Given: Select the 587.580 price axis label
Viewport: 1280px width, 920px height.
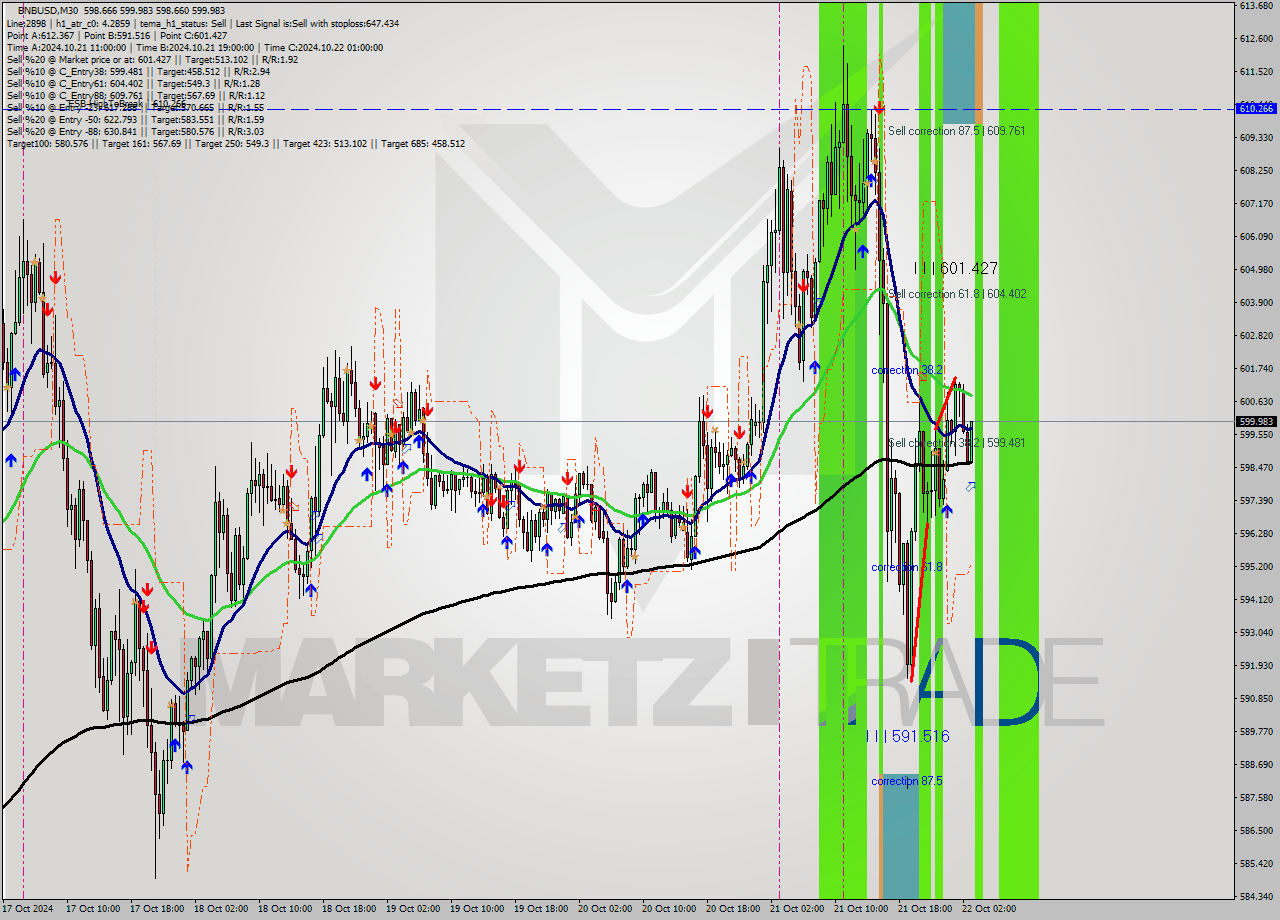Looking at the screenshot, I should click(1256, 798).
